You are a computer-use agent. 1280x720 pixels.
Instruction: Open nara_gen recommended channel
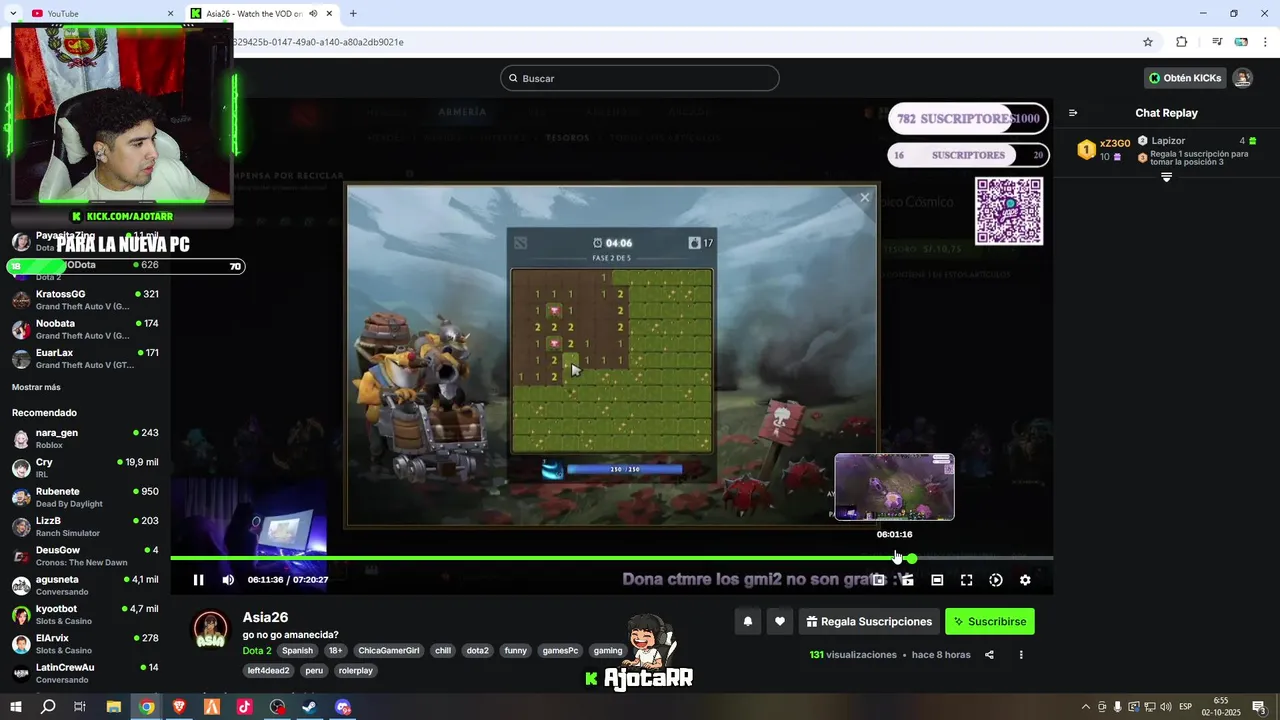click(x=85, y=438)
